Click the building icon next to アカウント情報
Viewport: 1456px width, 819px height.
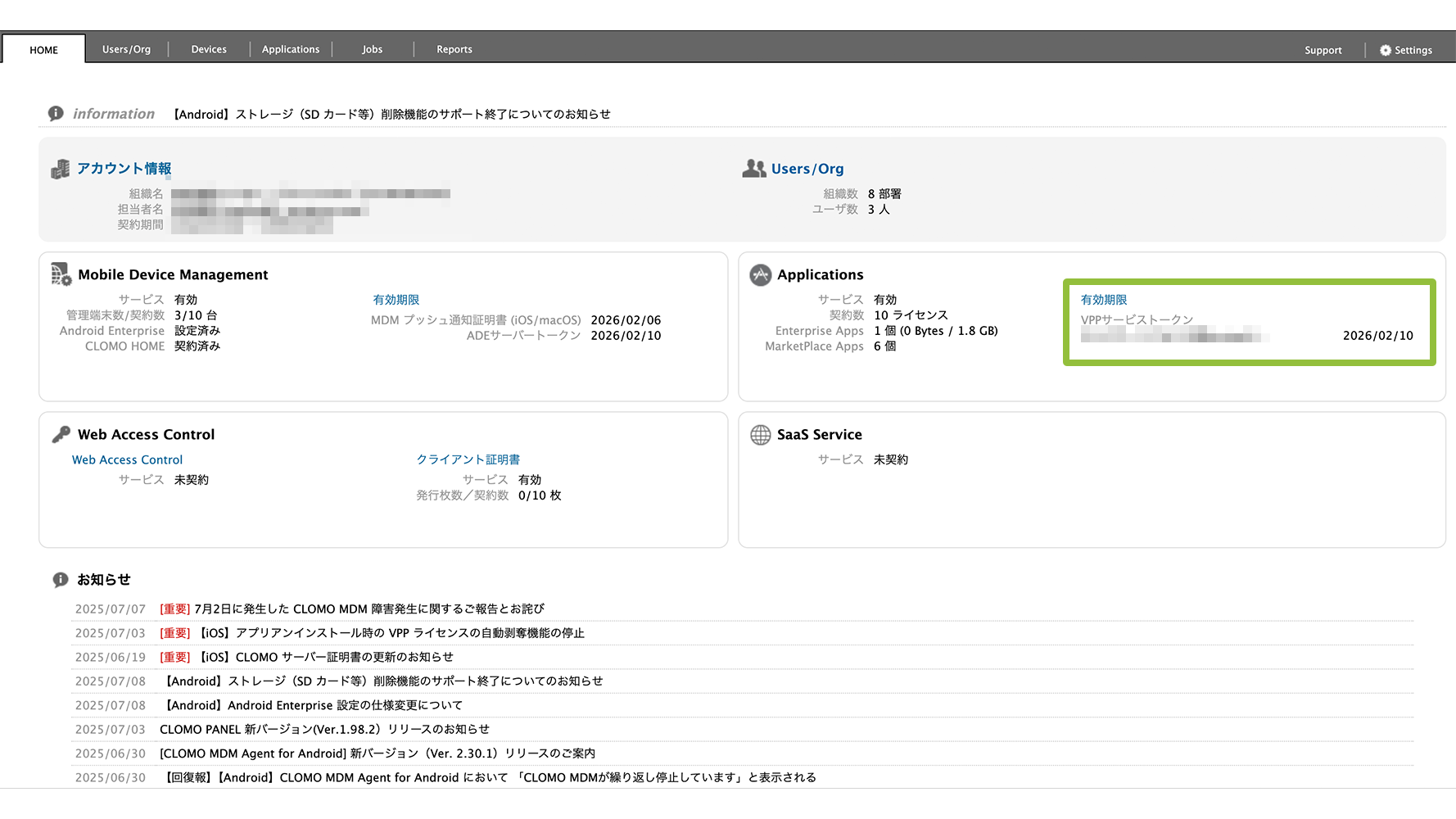[61, 170]
